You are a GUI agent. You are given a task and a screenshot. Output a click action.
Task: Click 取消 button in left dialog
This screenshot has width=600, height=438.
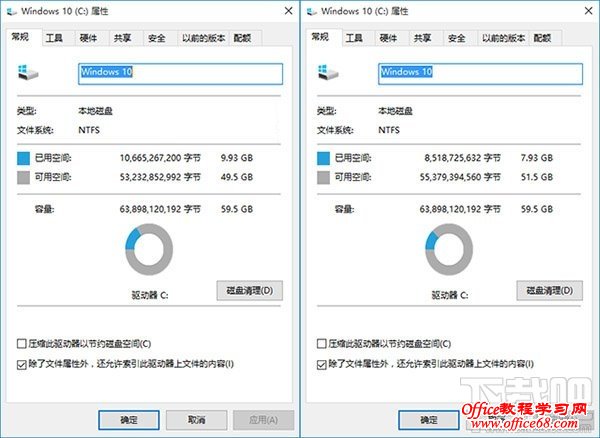196,420
